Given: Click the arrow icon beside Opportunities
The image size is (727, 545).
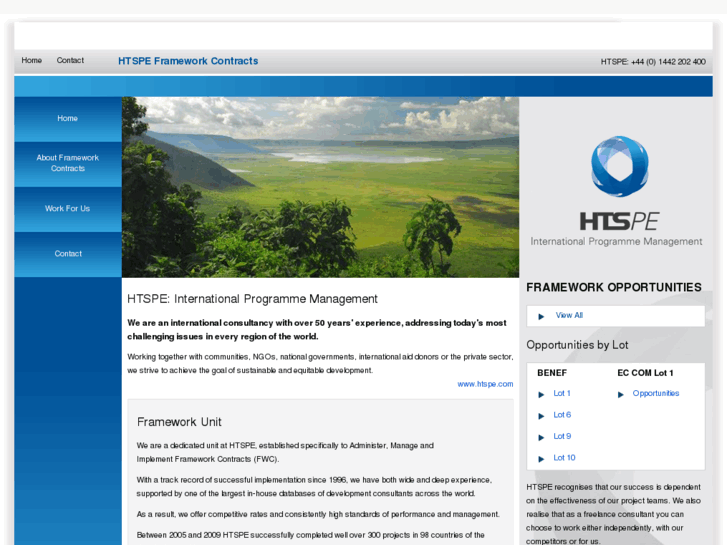Looking at the screenshot, I should tap(621, 394).
